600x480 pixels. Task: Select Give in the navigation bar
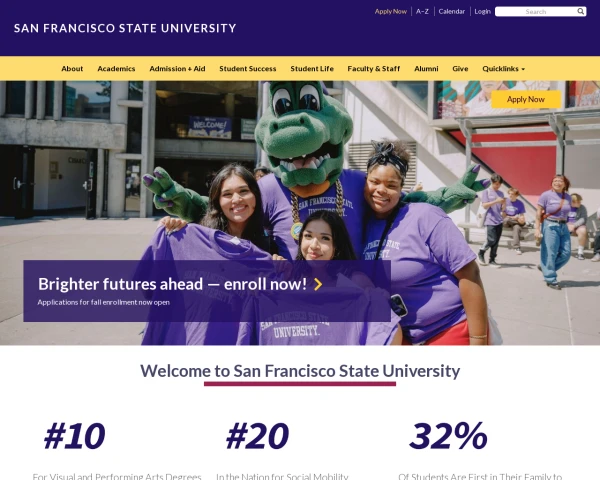tap(460, 68)
